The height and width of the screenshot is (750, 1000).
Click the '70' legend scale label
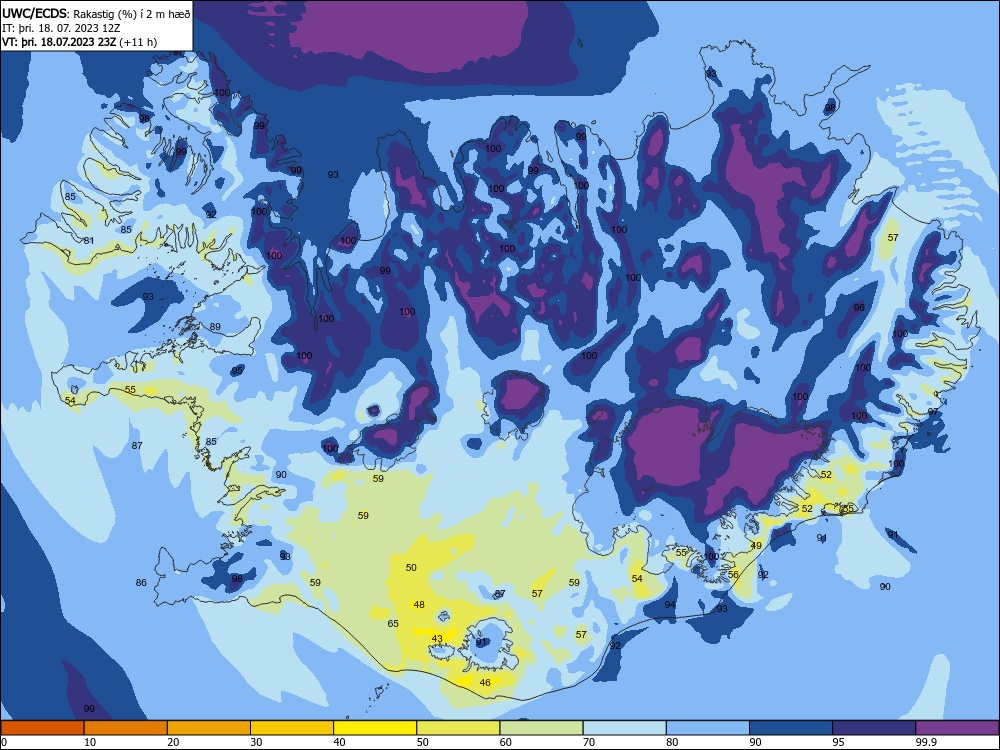click(589, 742)
